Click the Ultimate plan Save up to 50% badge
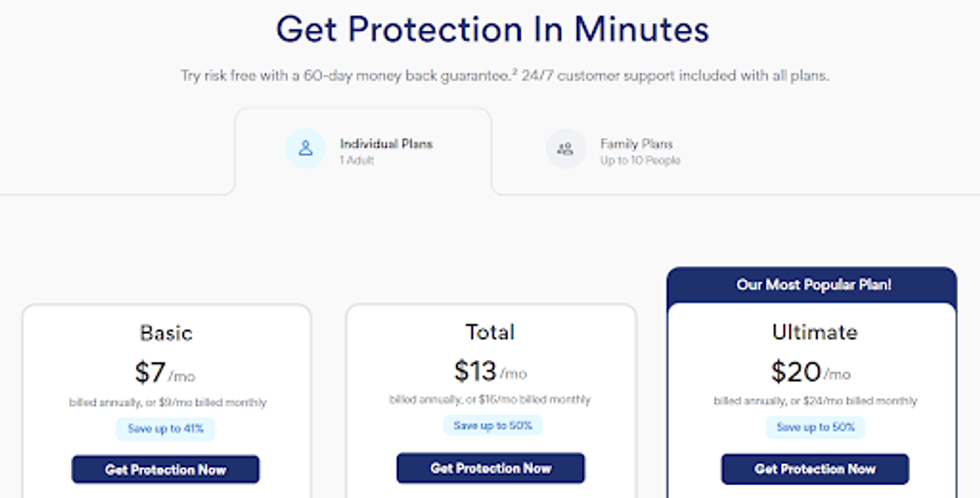This screenshot has width=980, height=498. [x=815, y=427]
